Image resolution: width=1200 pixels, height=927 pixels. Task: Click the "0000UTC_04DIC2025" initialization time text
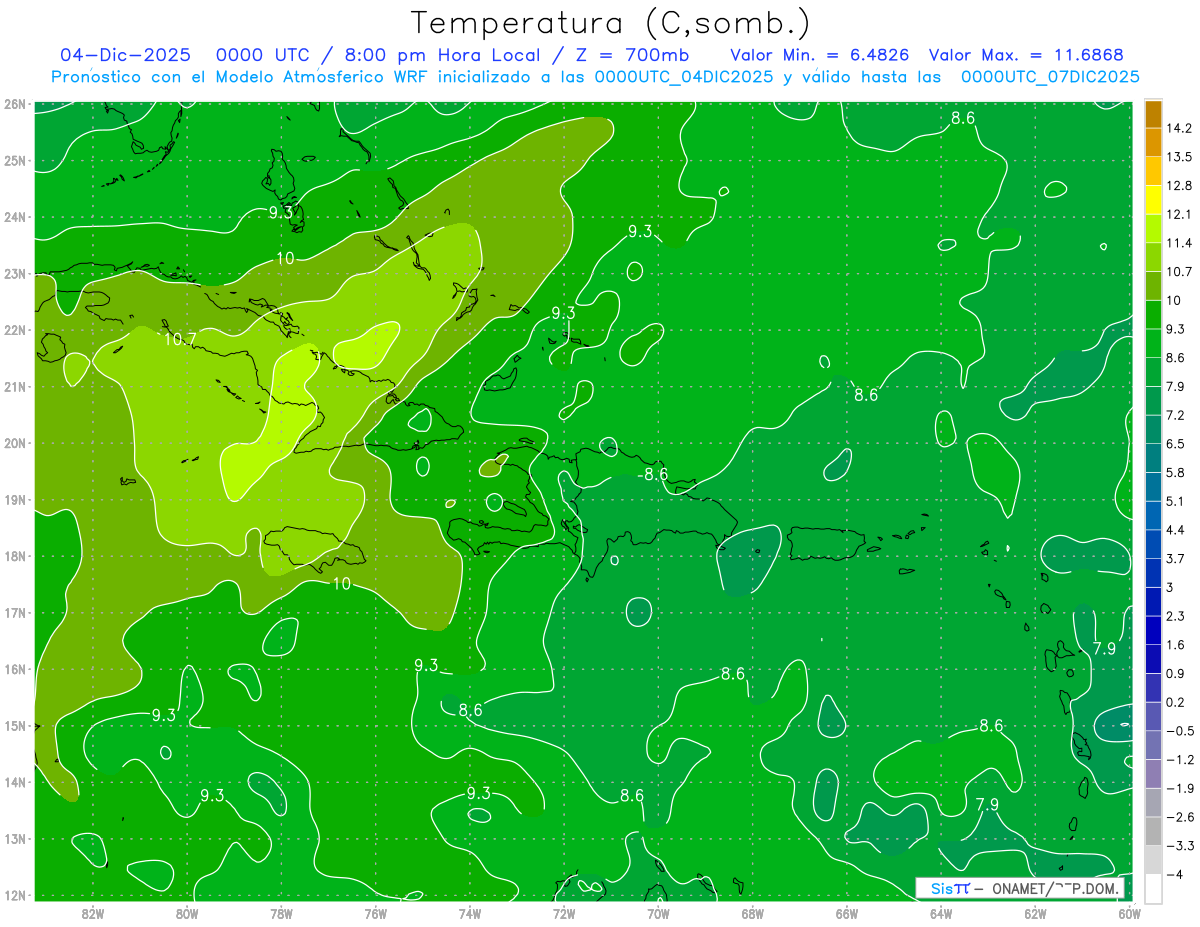683,77
